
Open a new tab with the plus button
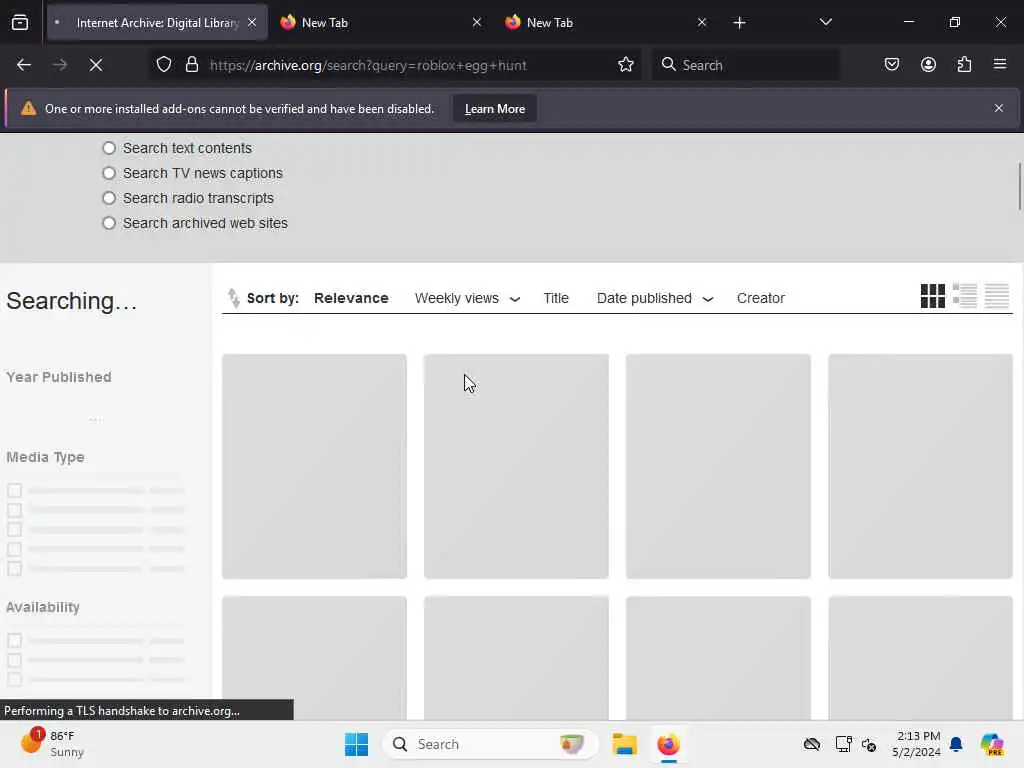click(x=739, y=23)
